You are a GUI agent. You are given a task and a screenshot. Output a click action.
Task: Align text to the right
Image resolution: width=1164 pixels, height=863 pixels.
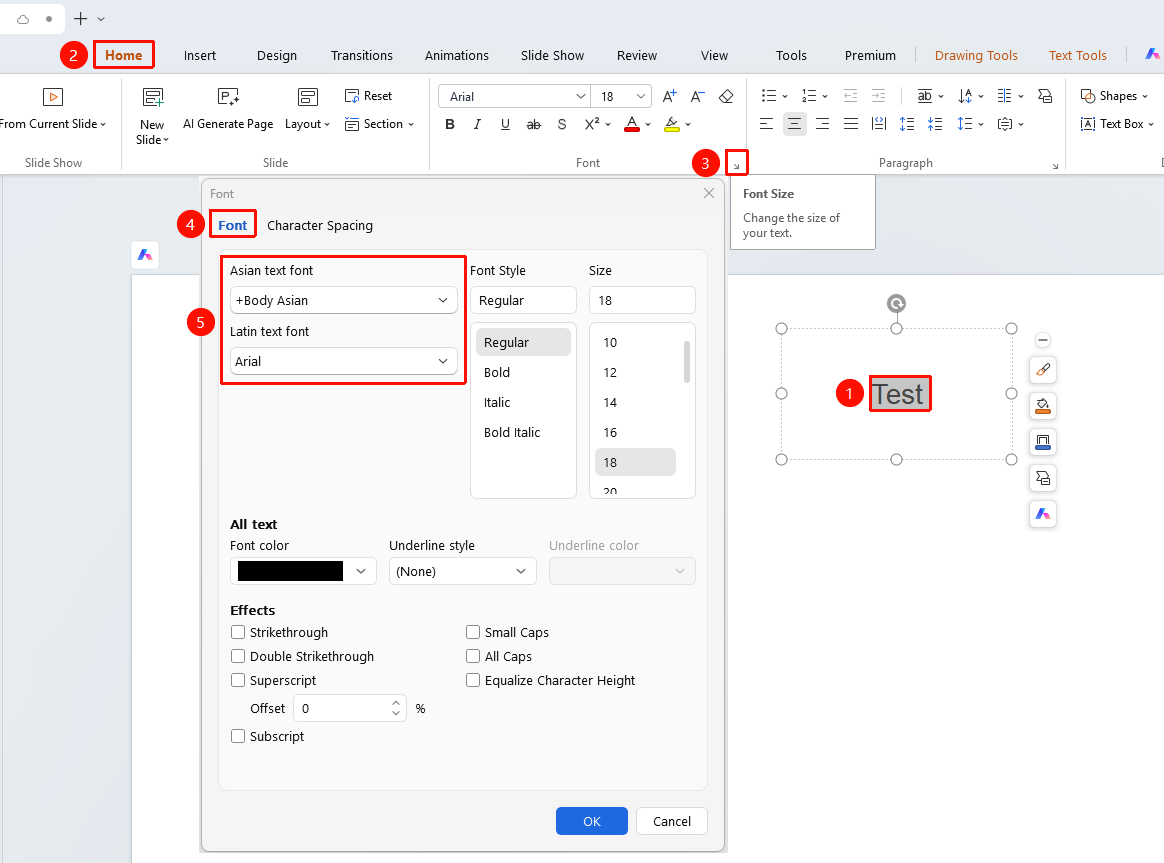(x=823, y=124)
